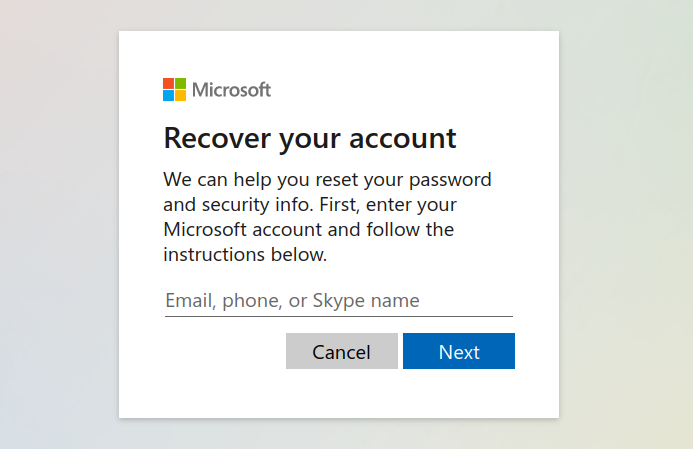Click the instructions paragraph under the heading
693x449 pixels.
click(x=327, y=217)
